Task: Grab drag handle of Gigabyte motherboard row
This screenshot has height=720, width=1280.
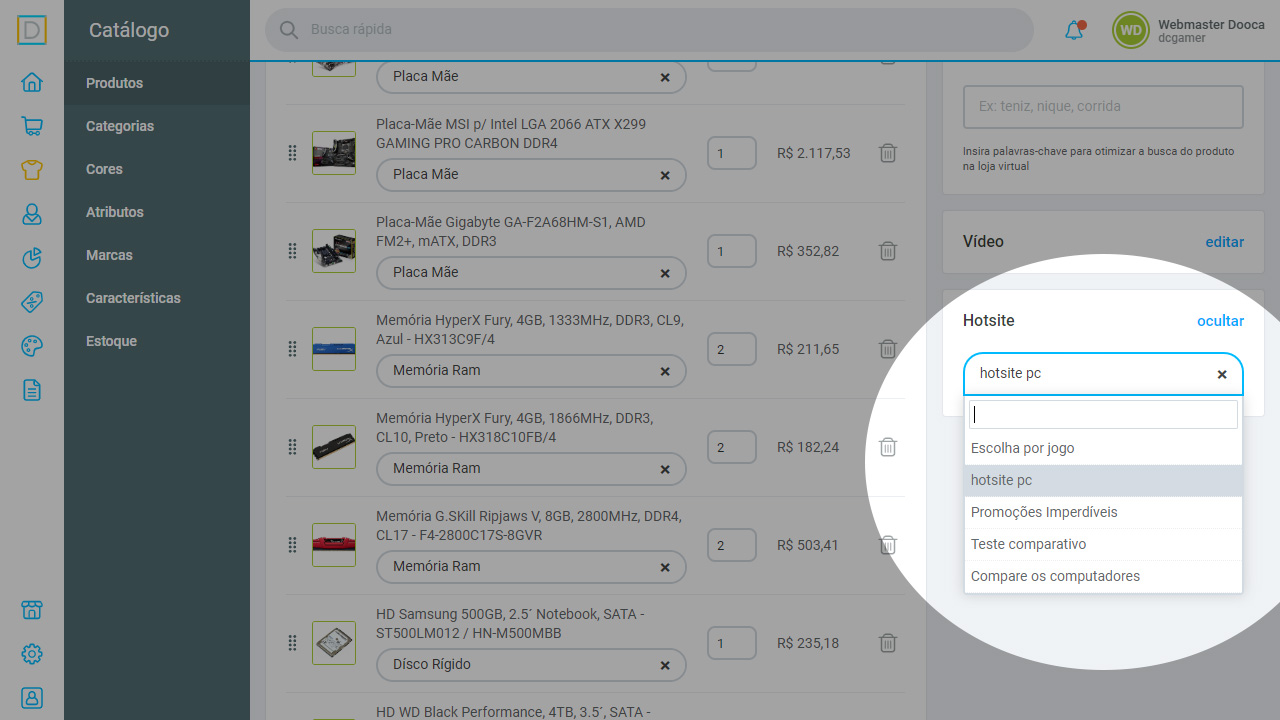Action: 293,251
